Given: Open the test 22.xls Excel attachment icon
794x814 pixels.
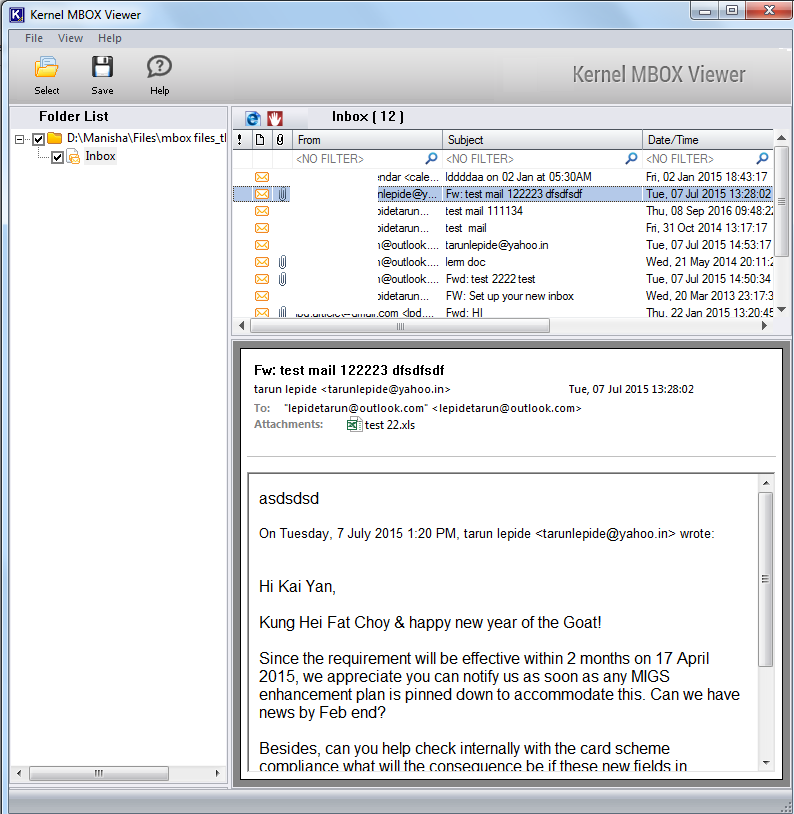Looking at the screenshot, I should click(354, 425).
